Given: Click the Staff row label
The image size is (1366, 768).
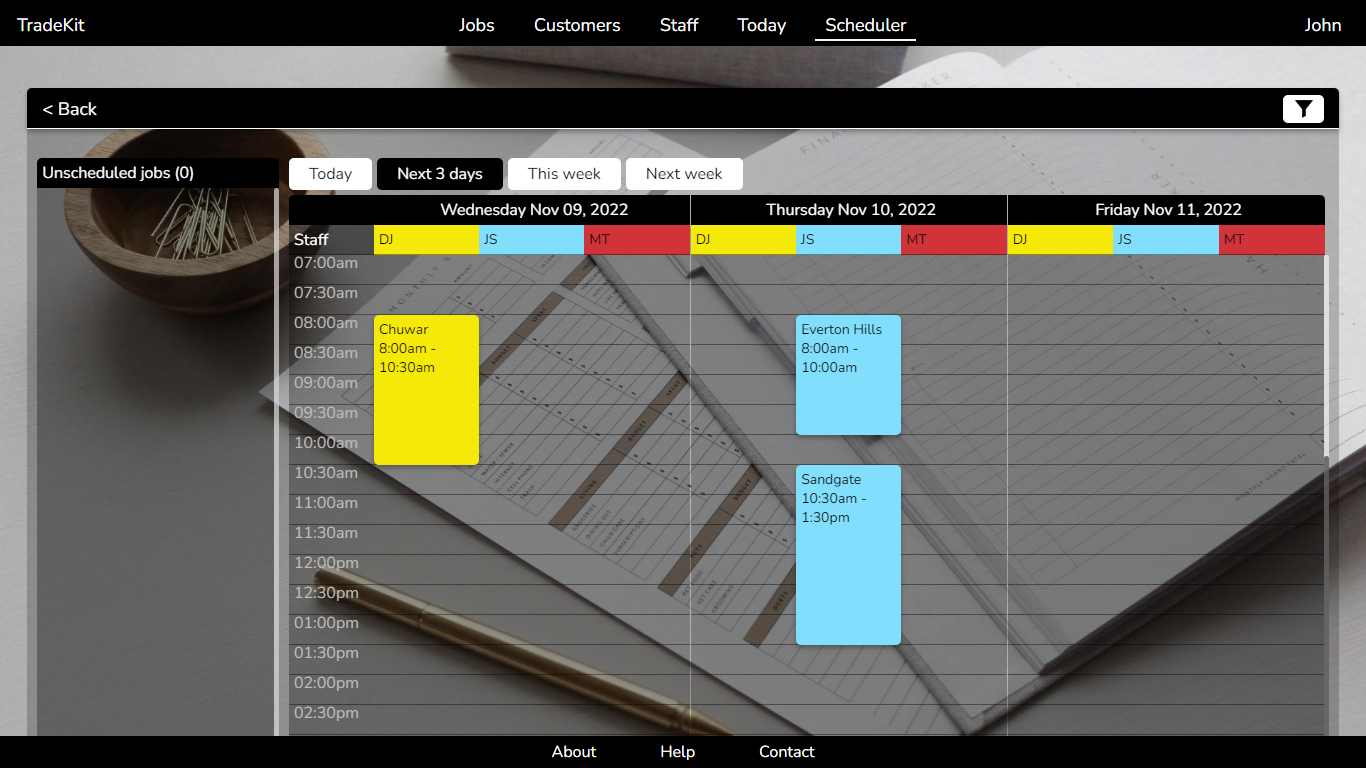Looking at the screenshot, I should click(x=311, y=240).
